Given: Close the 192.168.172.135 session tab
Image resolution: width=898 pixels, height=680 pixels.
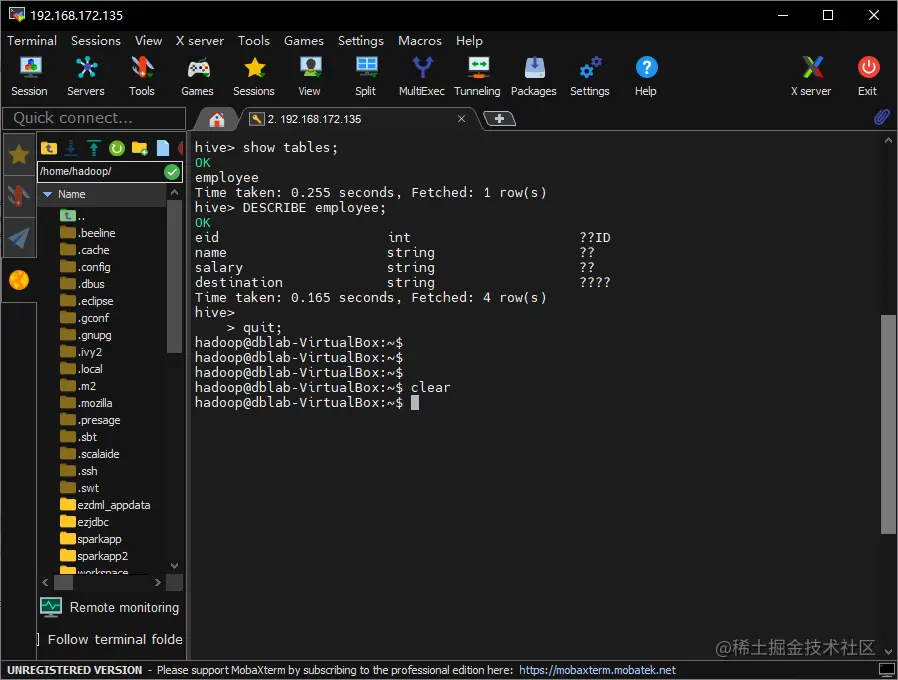Looking at the screenshot, I should click(x=462, y=119).
